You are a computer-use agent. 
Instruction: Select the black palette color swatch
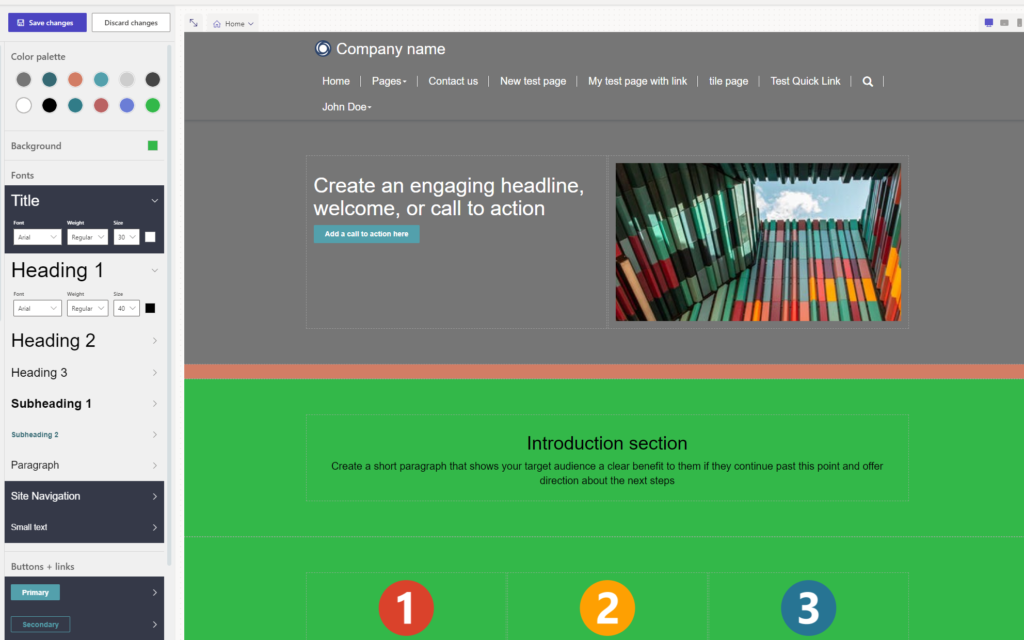click(x=49, y=105)
